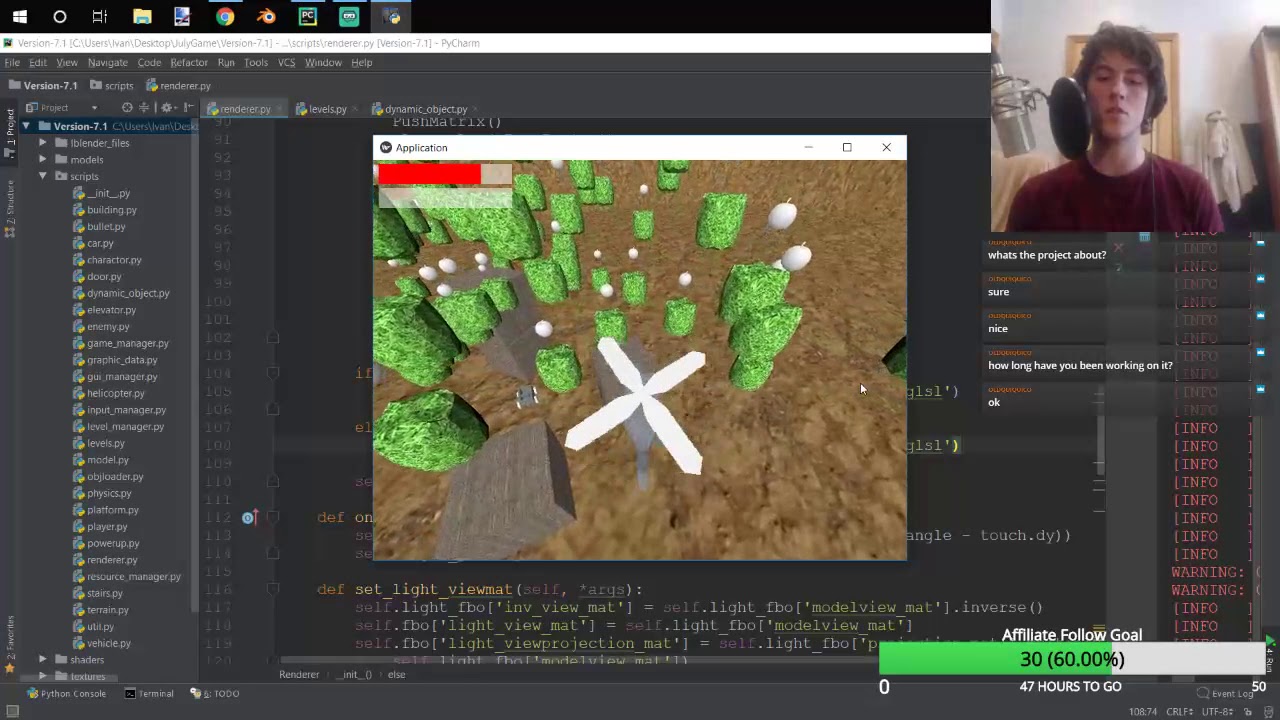Open the Window menu
Screen dimensions: 1280x720
coord(323,62)
